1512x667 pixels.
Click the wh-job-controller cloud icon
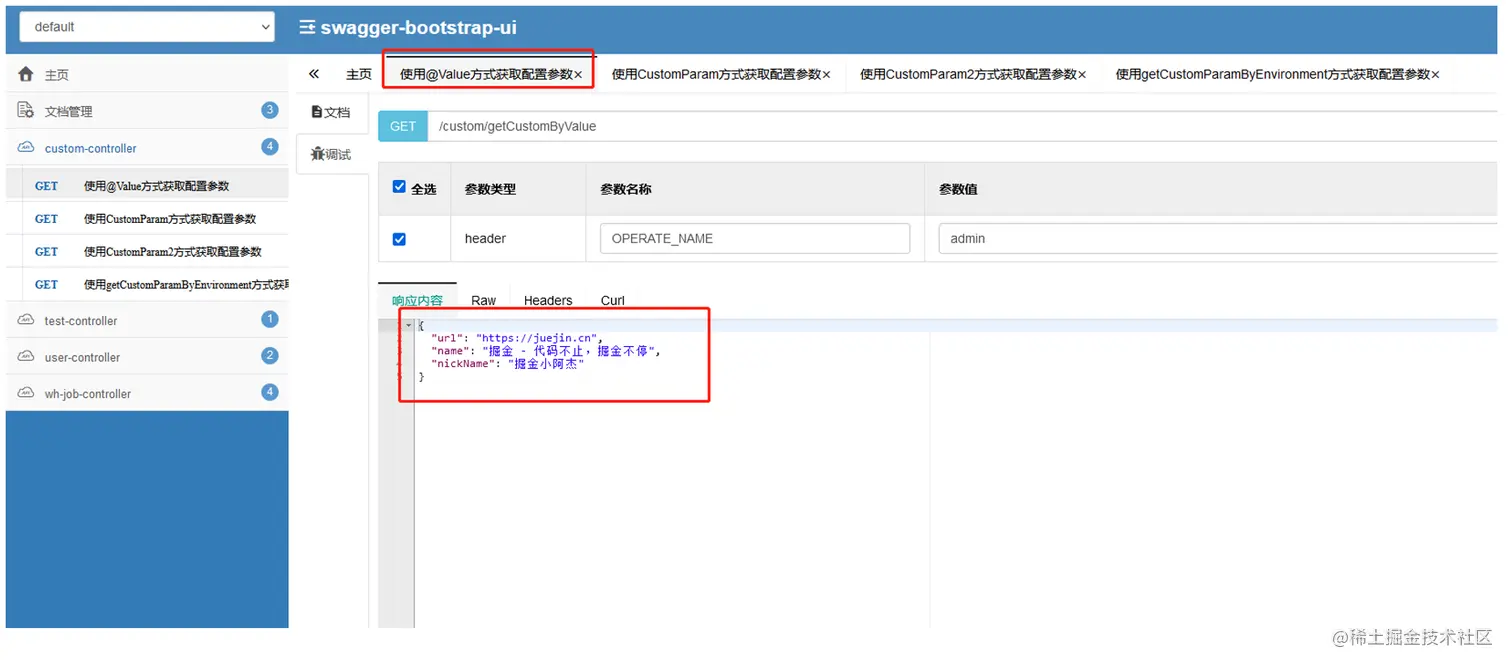[26, 393]
